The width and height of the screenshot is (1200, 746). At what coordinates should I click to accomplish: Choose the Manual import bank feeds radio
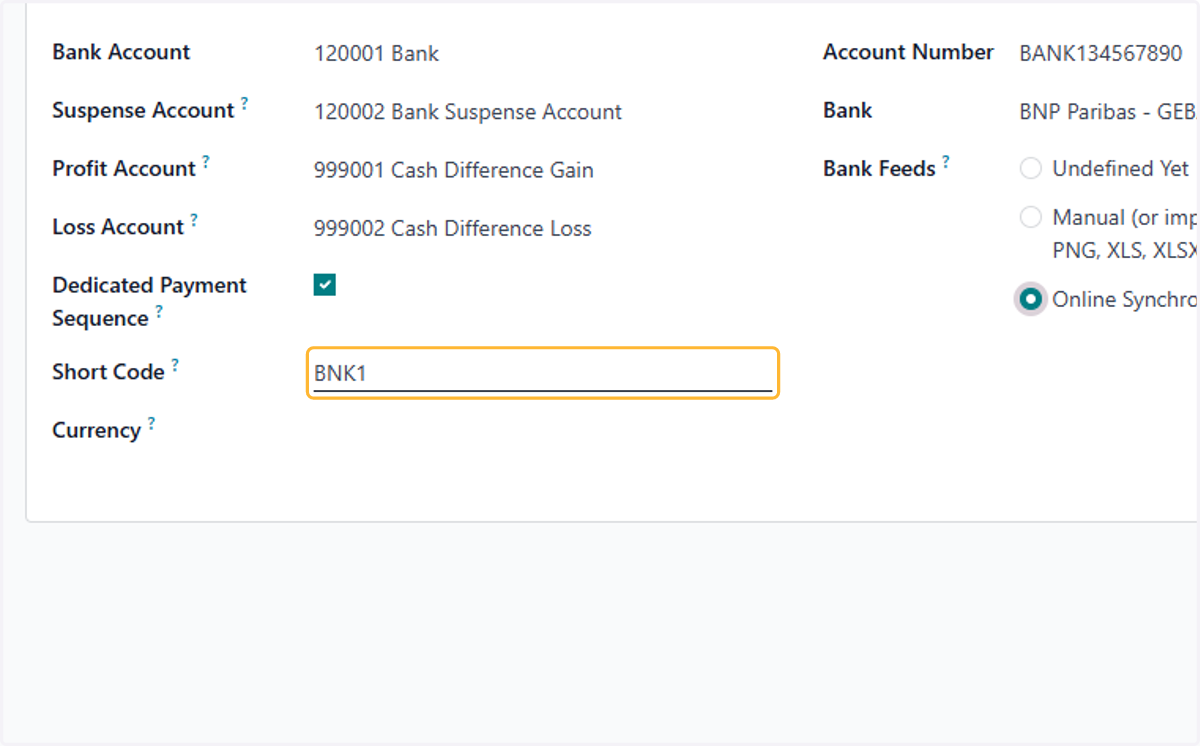pos(1031,217)
